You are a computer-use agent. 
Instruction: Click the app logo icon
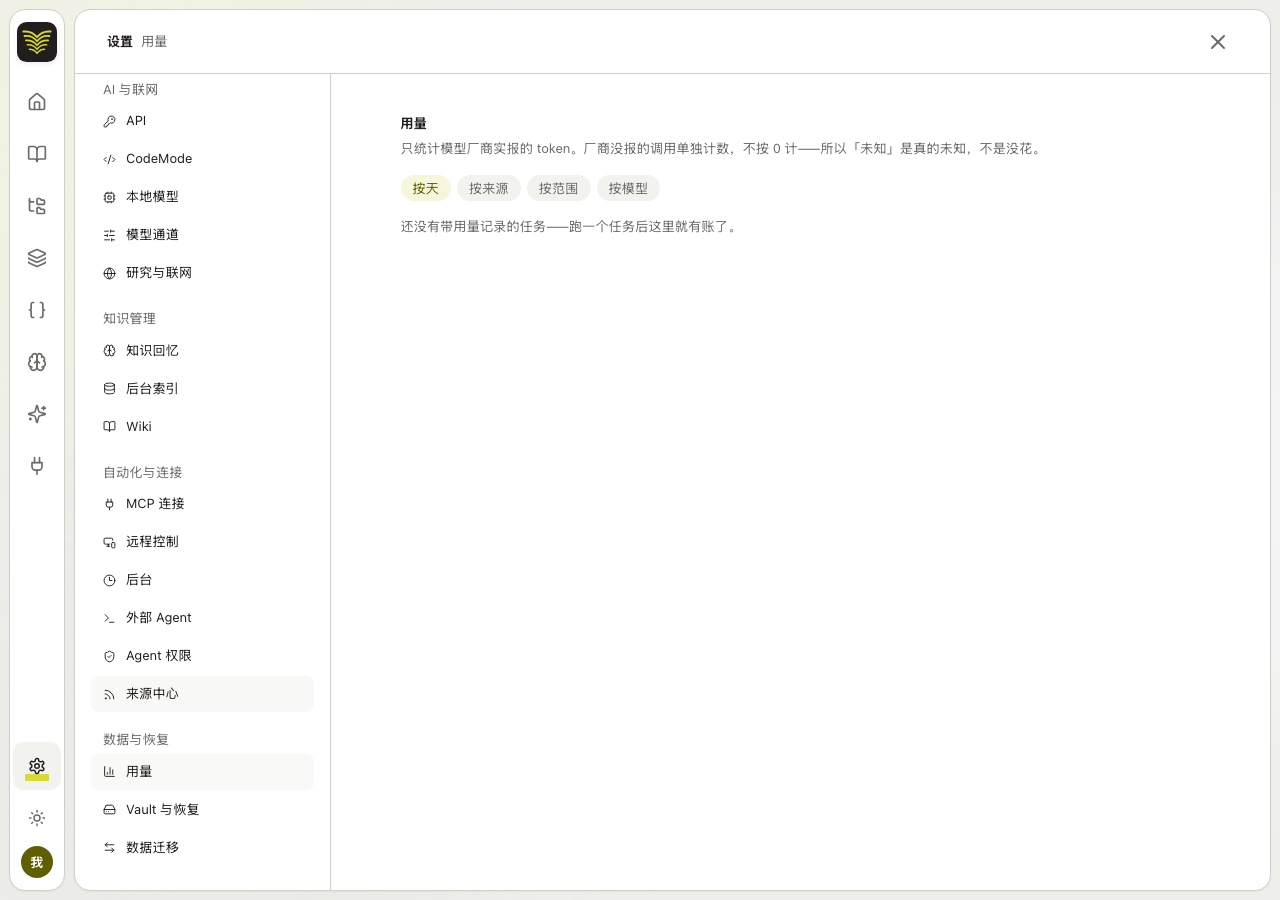pos(37,42)
